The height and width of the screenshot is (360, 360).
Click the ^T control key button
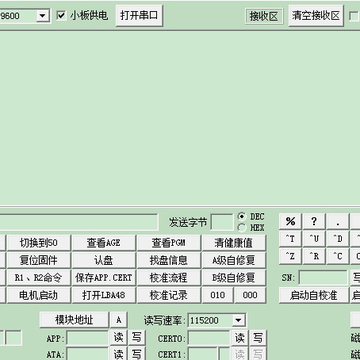click(x=290, y=239)
